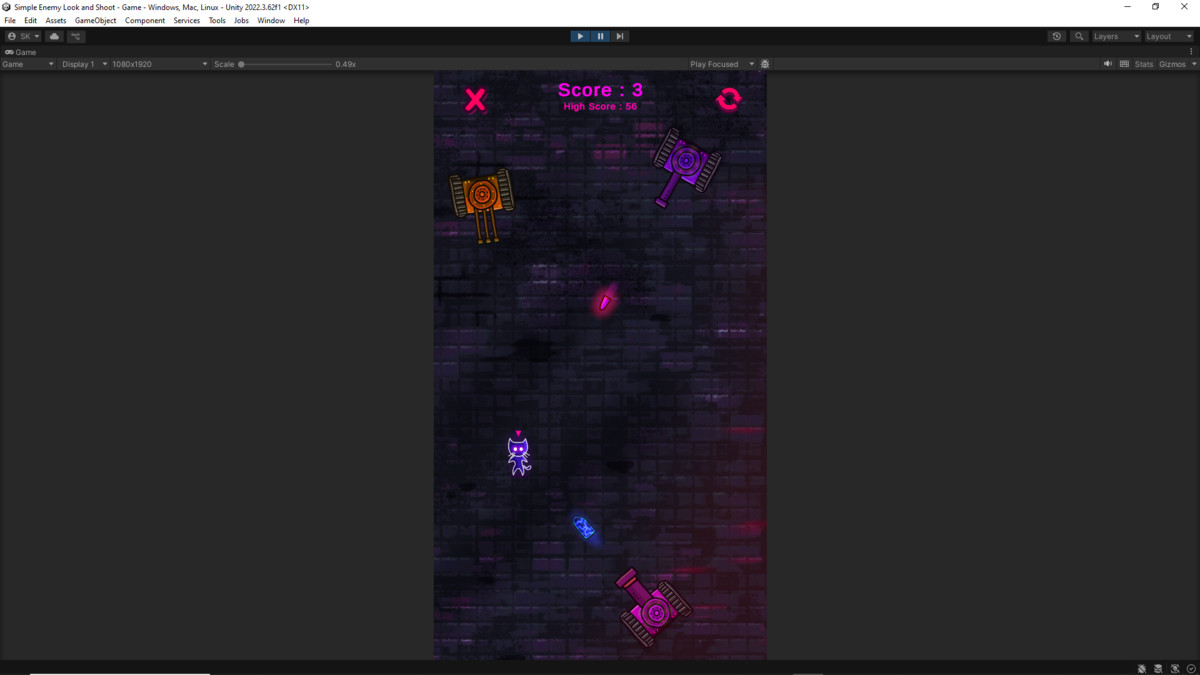Click the SK account dropdown
This screenshot has height=675, width=1200.
coord(22,36)
